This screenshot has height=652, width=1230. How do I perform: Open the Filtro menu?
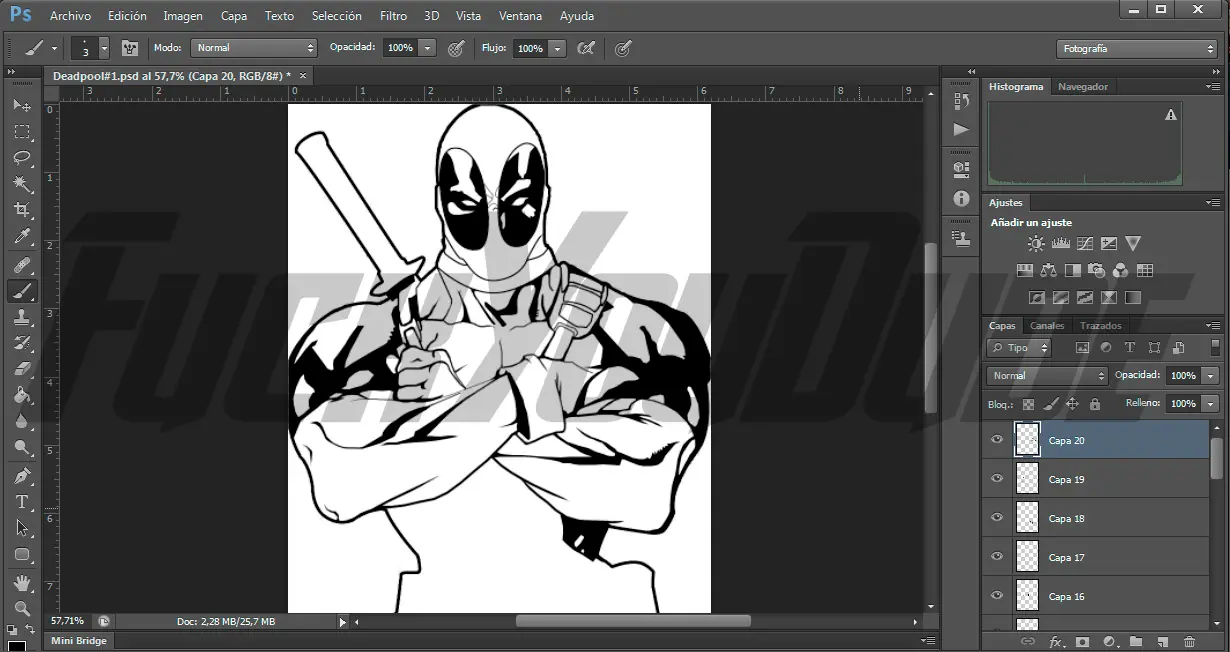click(x=393, y=16)
